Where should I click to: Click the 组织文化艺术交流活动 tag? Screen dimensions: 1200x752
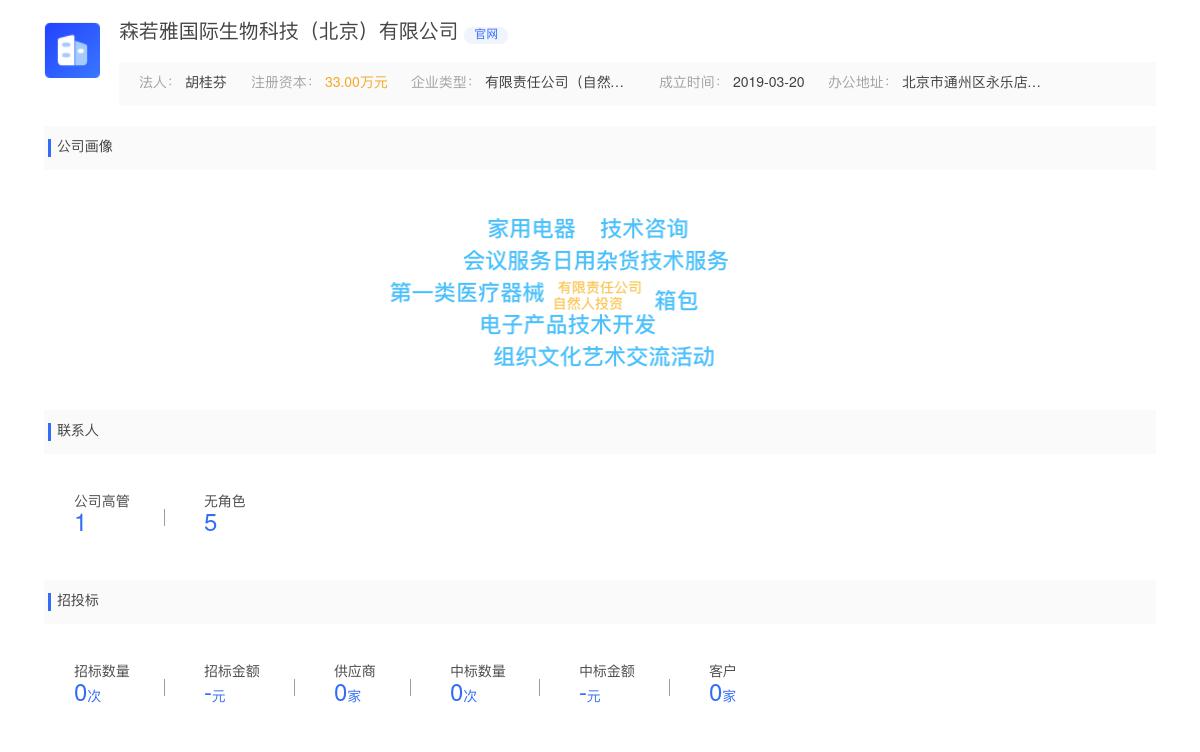[x=604, y=357]
